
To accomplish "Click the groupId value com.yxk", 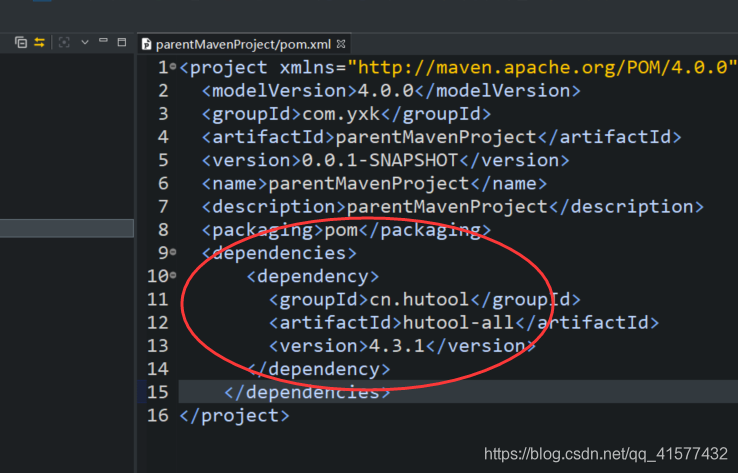I will [x=341, y=114].
